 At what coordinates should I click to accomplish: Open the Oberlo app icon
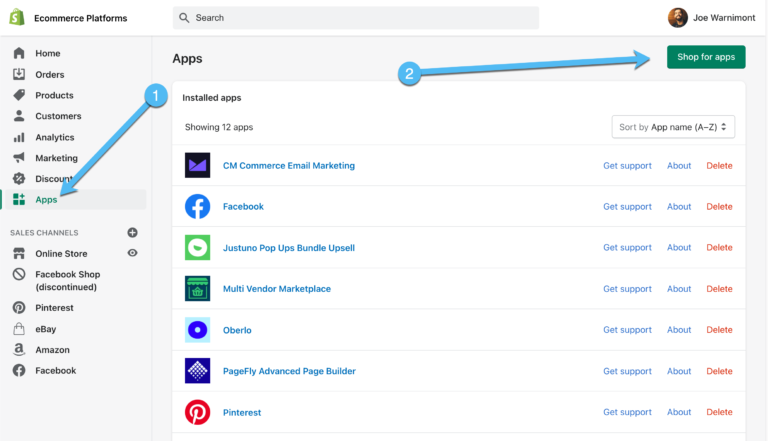point(197,330)
